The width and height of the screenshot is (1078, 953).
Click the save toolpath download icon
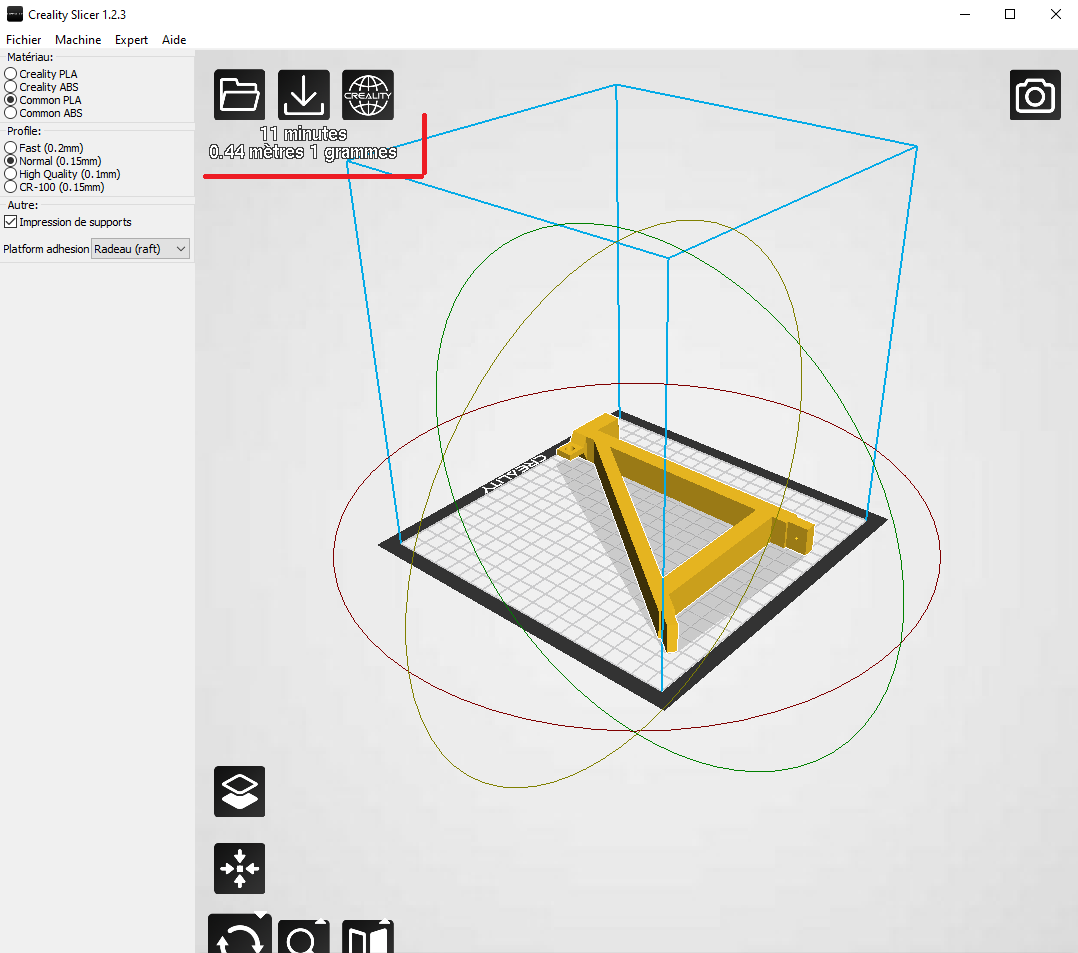(304, 95)
